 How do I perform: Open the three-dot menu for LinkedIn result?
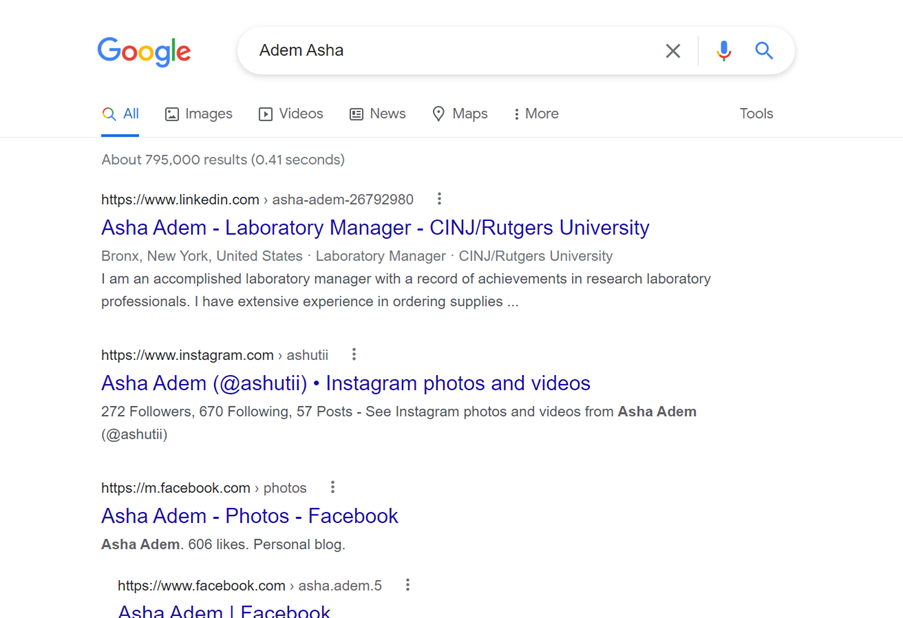tap(439, 199)
